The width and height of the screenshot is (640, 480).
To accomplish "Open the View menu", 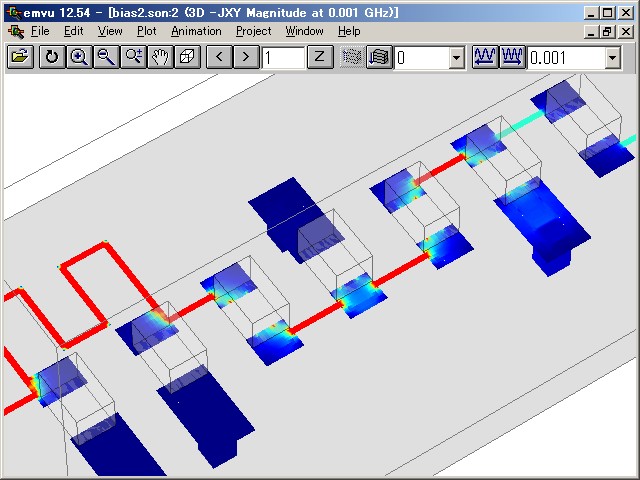I will (x=110, y=31).
